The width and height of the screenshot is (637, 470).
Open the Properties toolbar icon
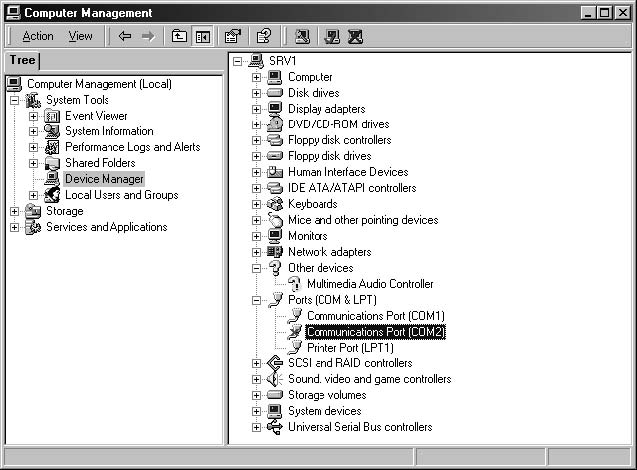(233, 37)
